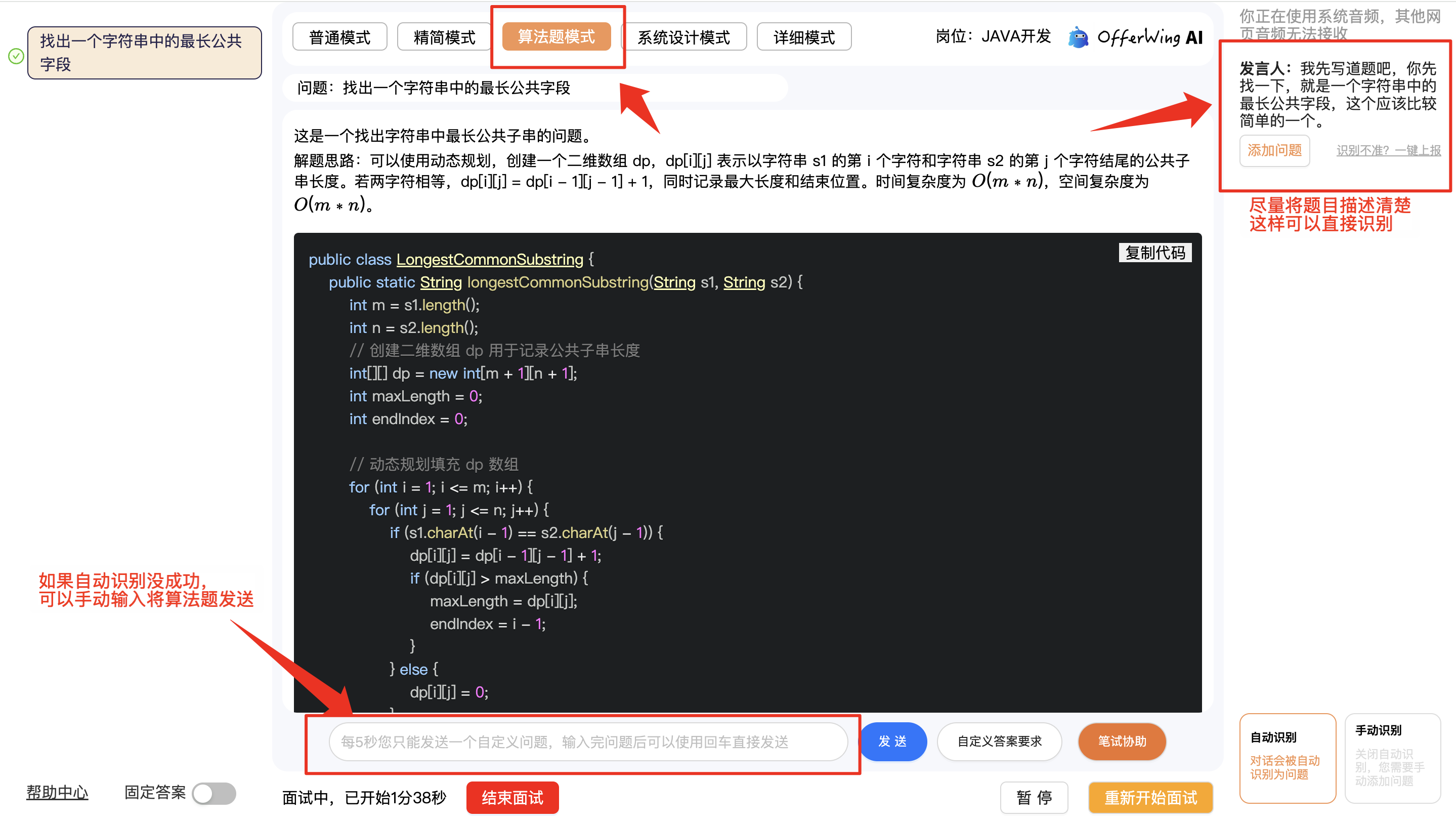Viewport: 1456px width, 823px height.
Task: Click the OfferWing AI bird logo
Action: [1079, 38]
